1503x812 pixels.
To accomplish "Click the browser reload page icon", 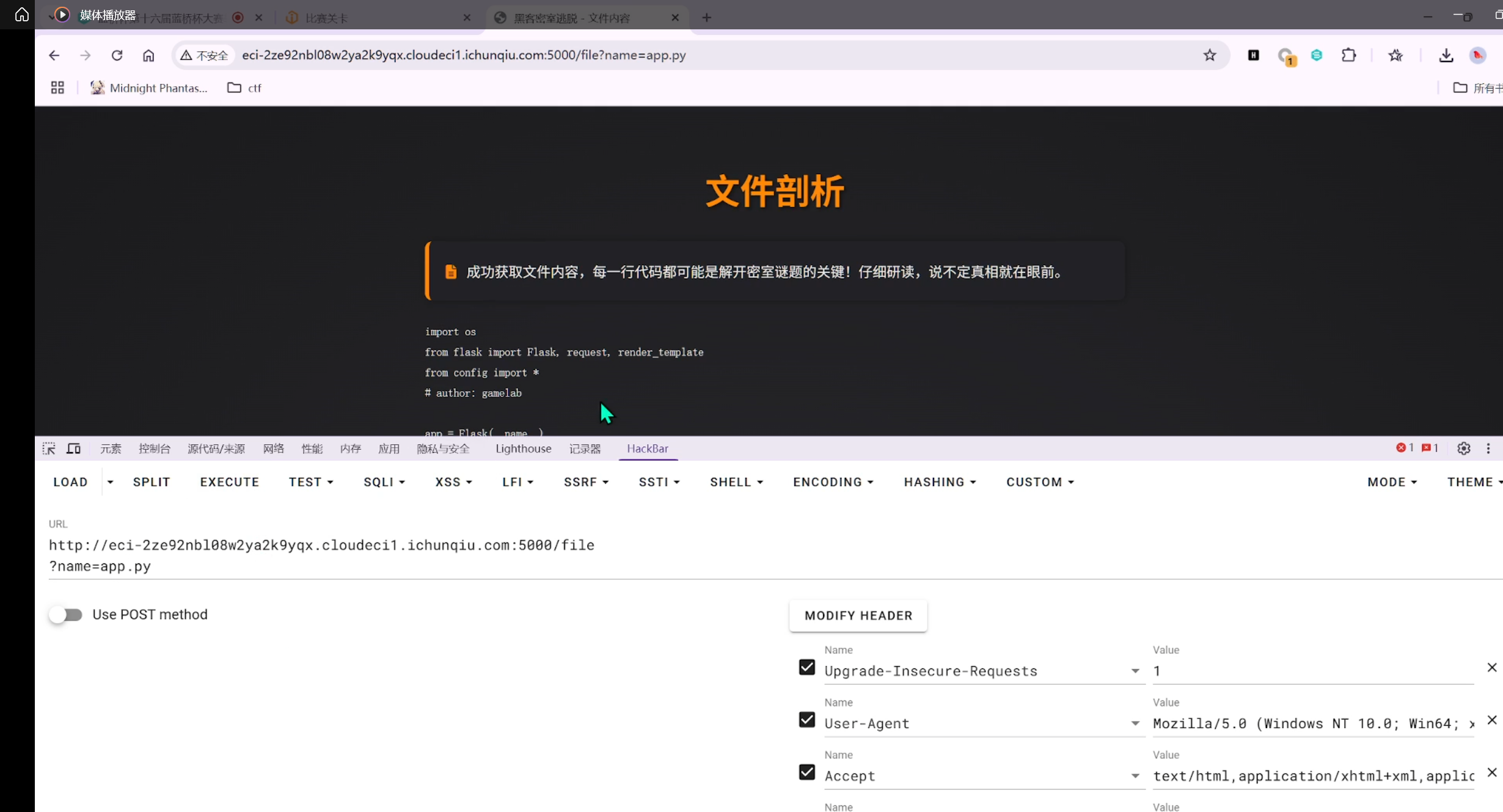I will [x=117, y=55].
